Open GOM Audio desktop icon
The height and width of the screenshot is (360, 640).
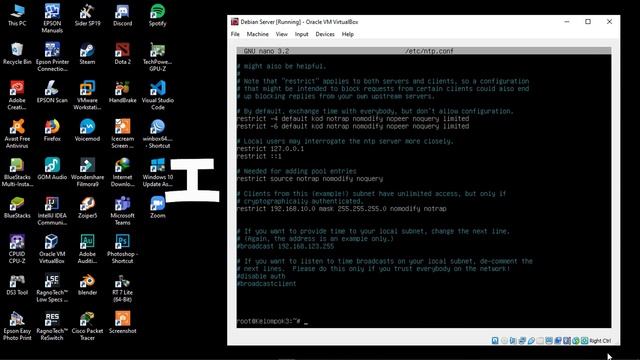pyautogui.click(x=52, y=169)
